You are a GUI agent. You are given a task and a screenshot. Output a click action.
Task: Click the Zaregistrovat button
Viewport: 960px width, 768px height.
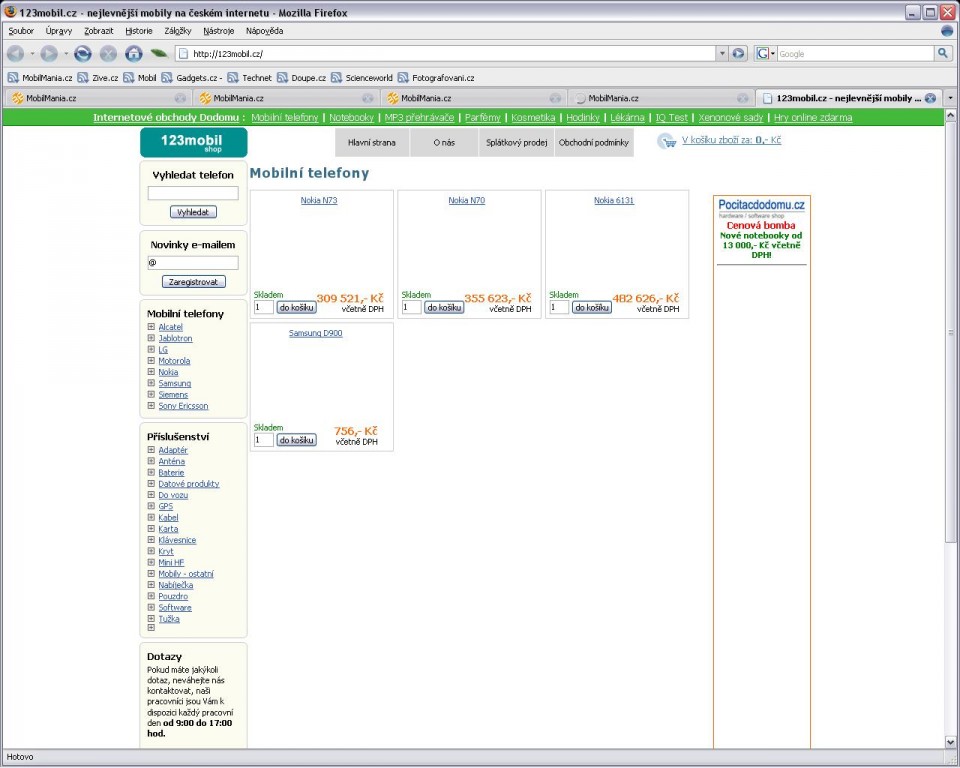click(x=193, y=282)
